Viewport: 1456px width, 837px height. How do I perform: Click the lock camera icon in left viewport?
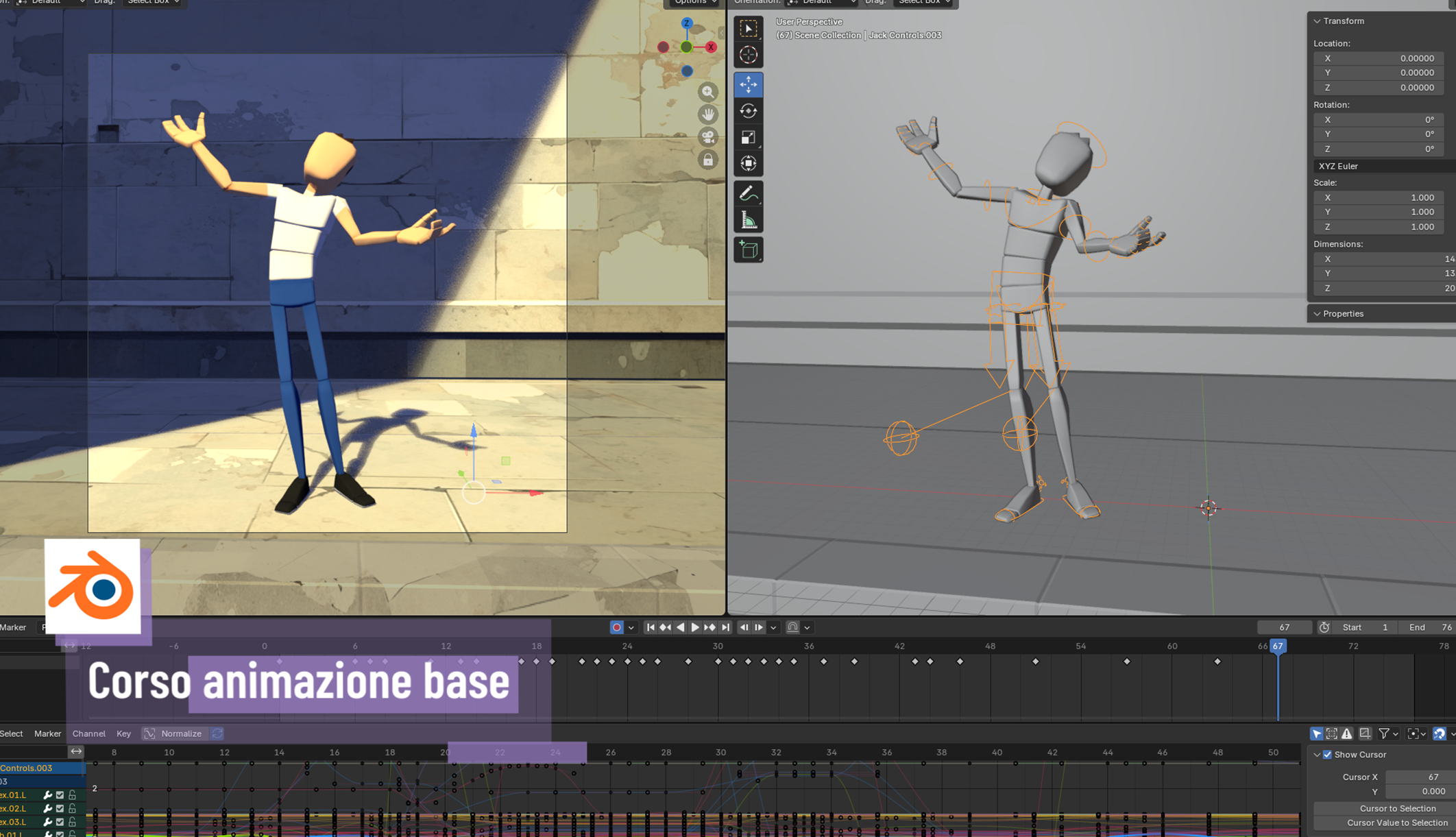pyautogui.click(x=708, y=160)
